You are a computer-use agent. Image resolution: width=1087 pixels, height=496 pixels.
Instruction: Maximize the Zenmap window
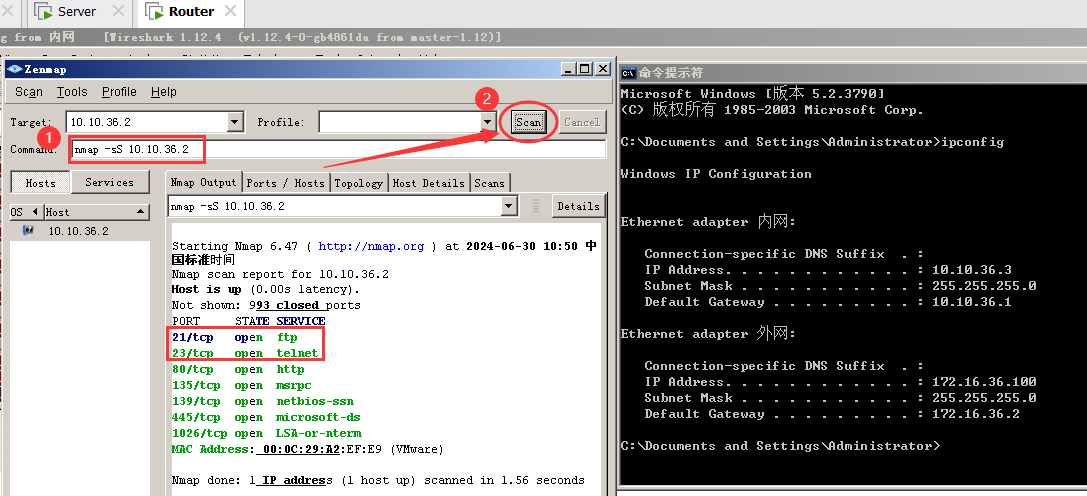coord(584,69)
